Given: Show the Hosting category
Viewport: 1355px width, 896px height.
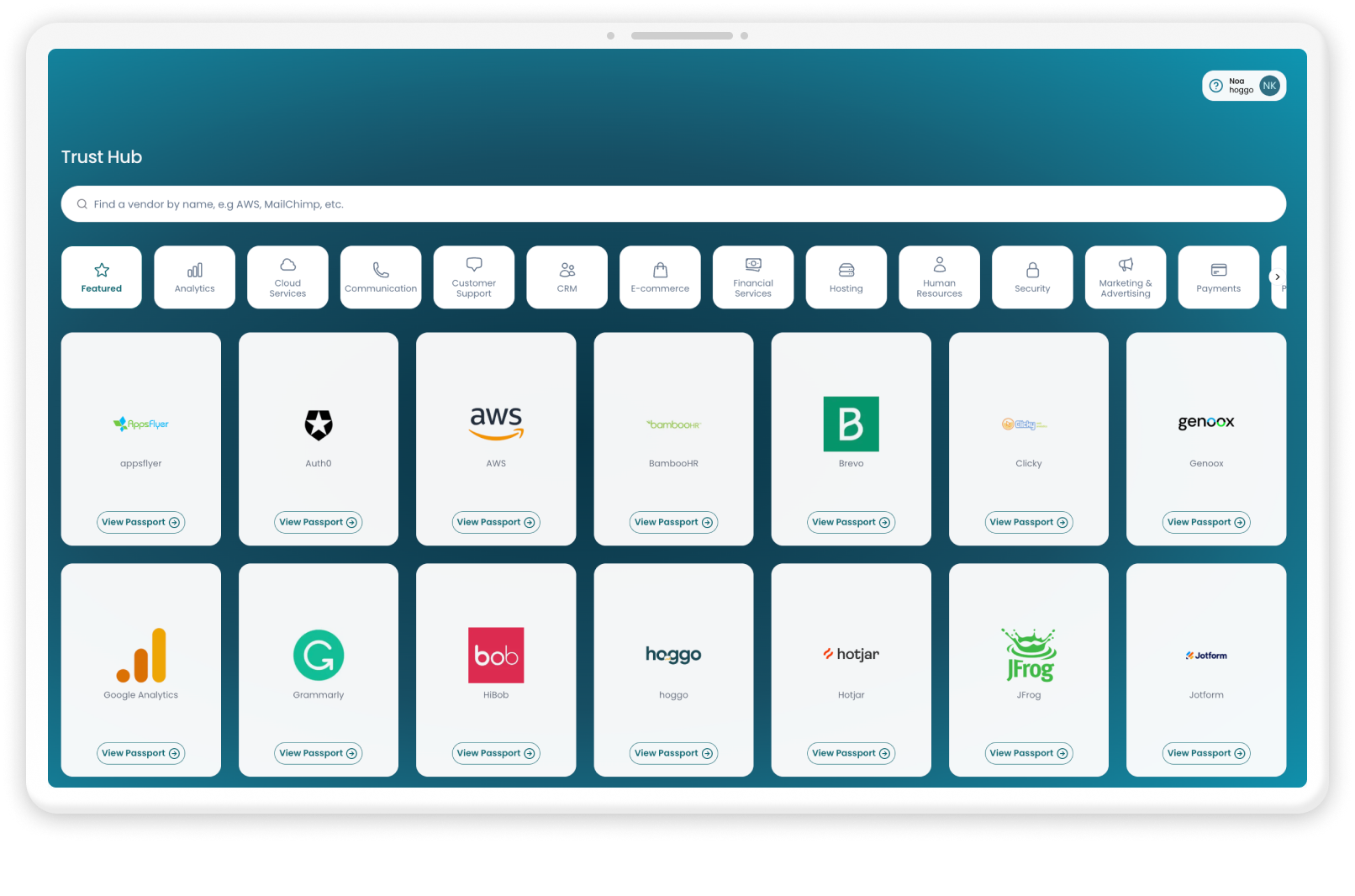Looking at the screenshot, I should [846, 277].
